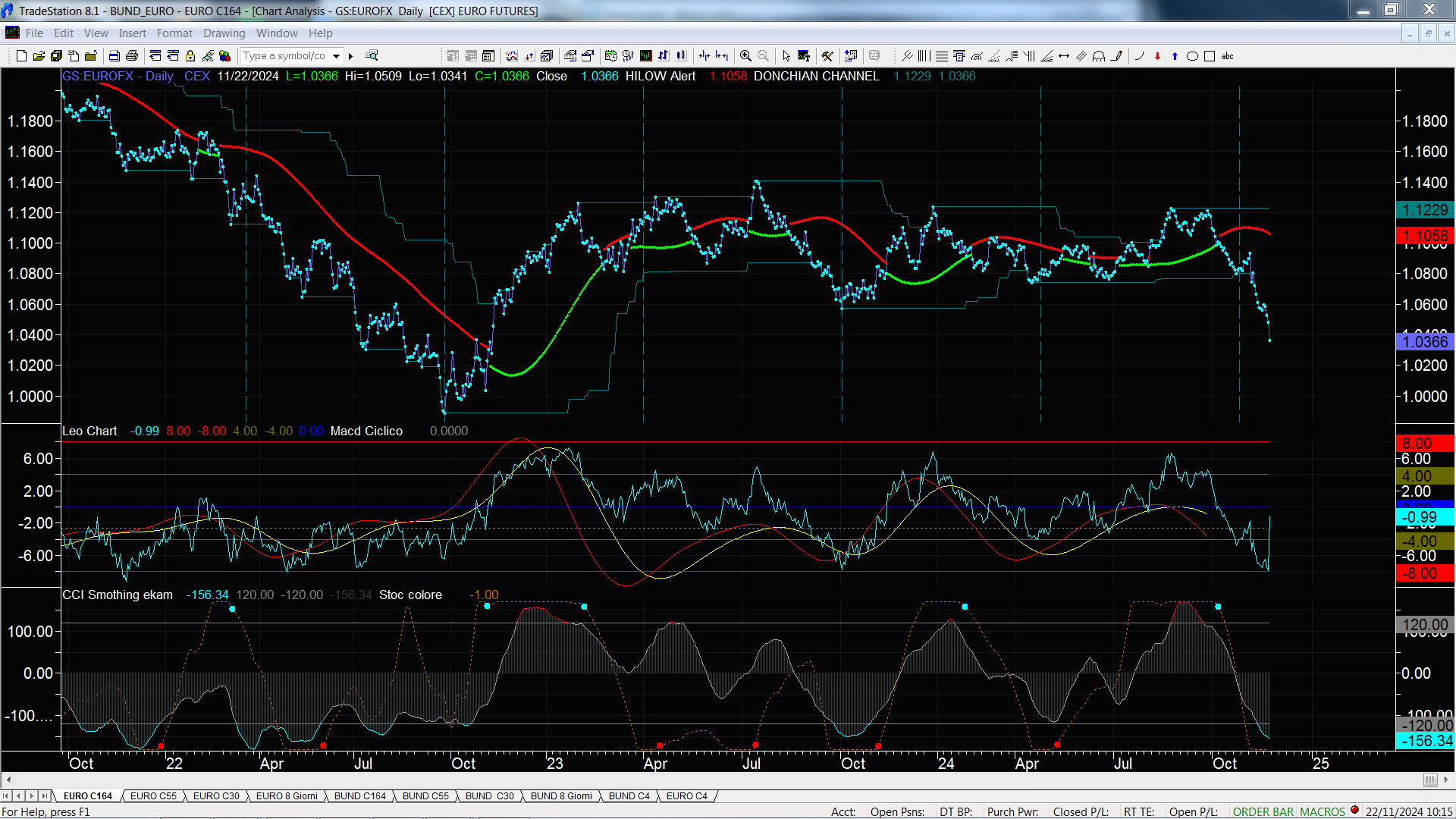Click the Print Preview toolbar icon

pos(114,56)
